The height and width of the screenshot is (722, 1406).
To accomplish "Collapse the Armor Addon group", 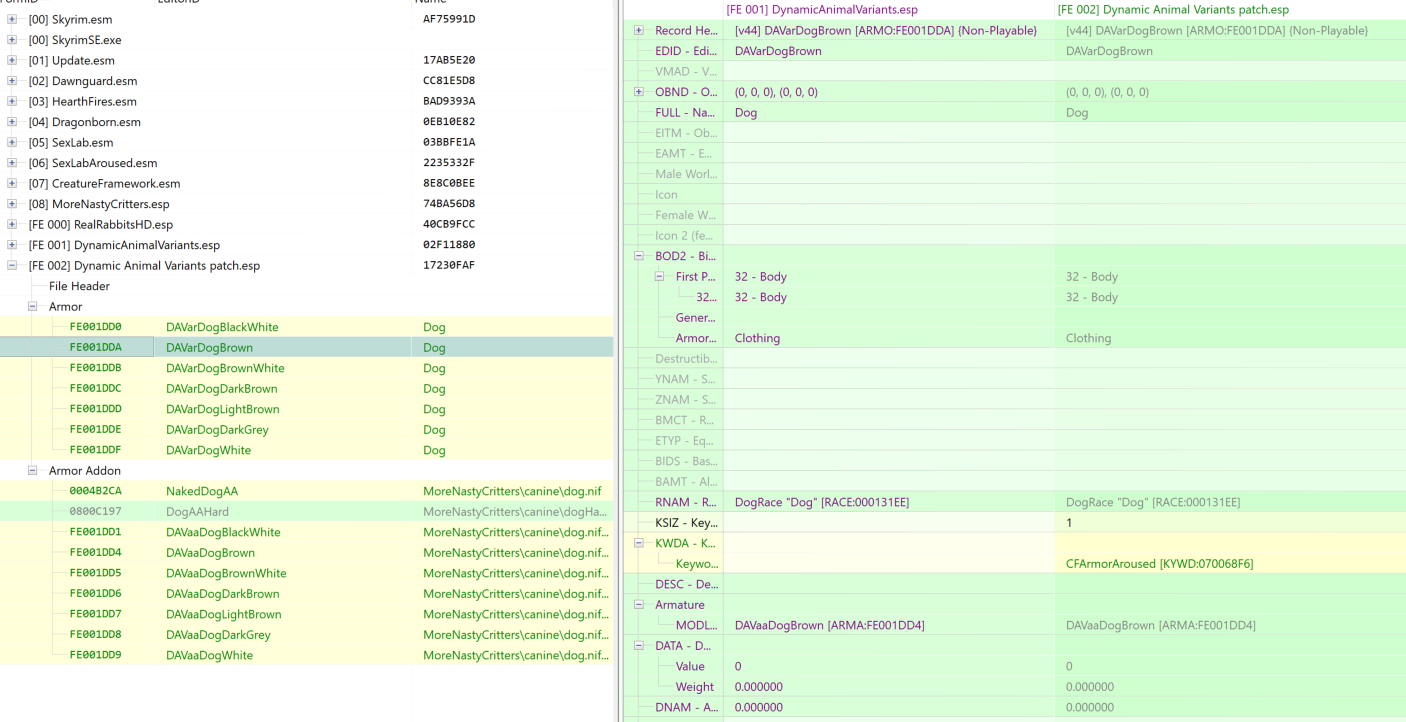I will [x=32, y=470].
